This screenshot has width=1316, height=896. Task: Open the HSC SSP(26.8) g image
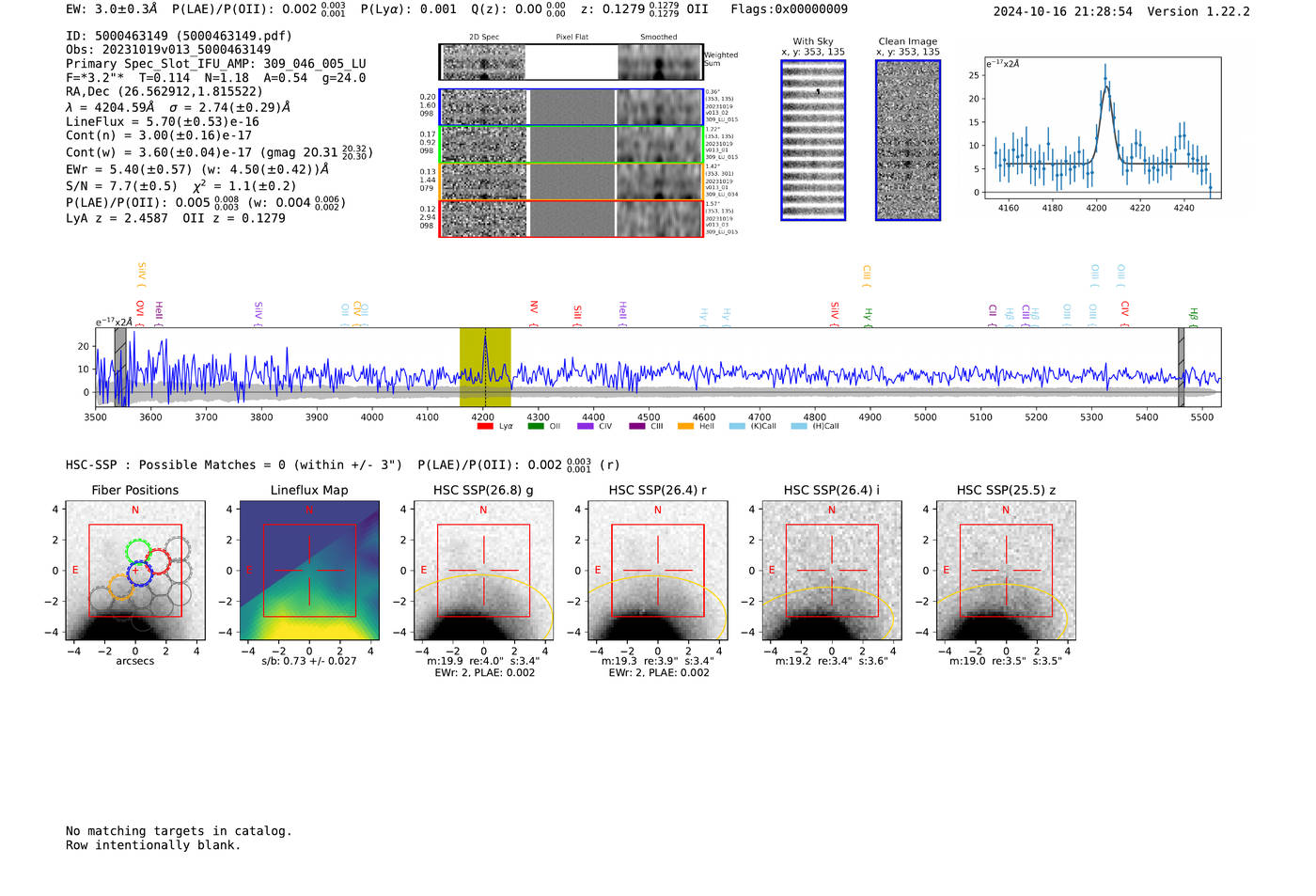483,570
